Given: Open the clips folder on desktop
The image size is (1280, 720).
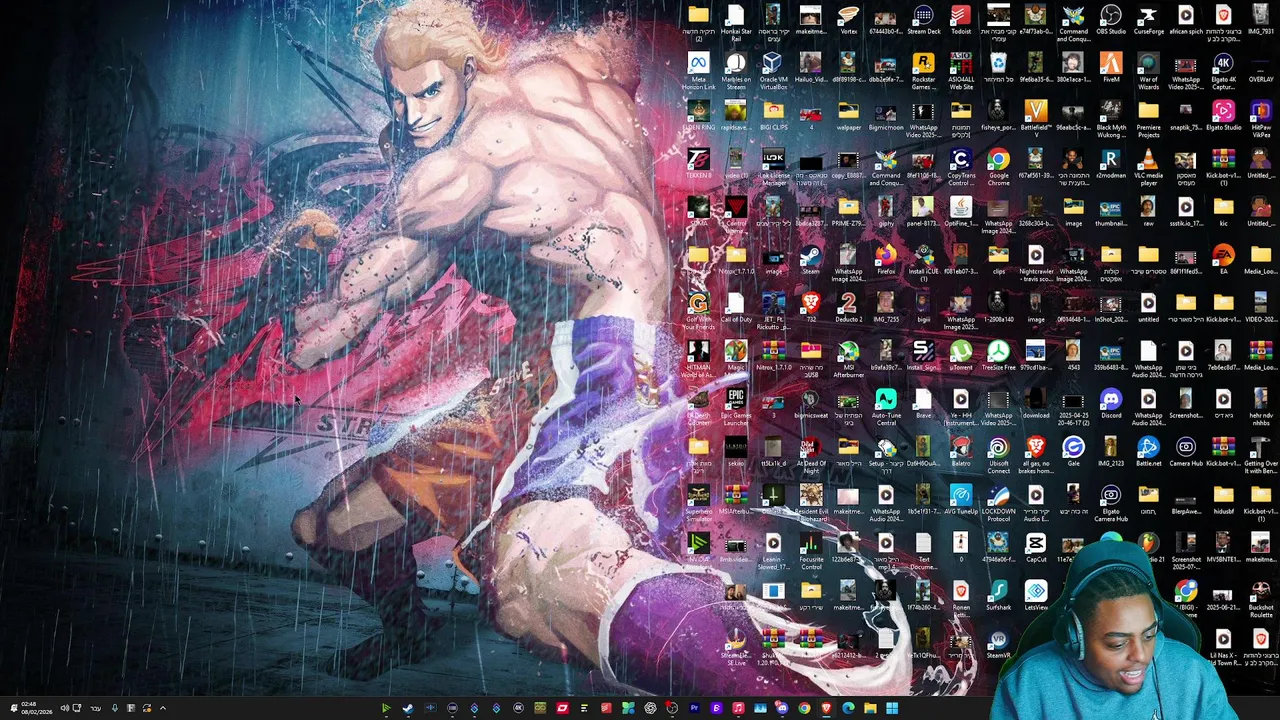Looking at the screenshot, I should point(998,260).
